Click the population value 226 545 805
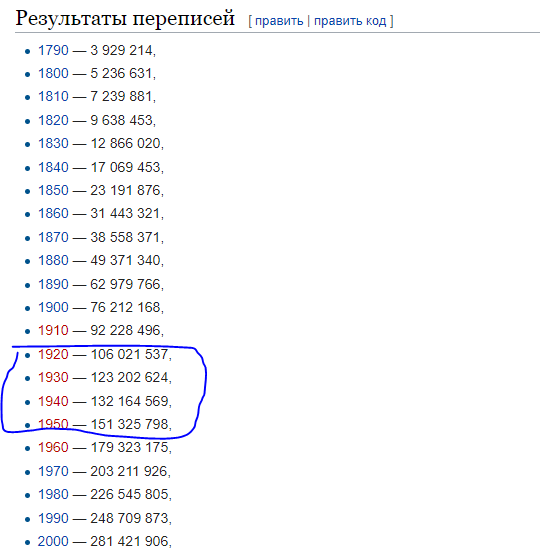The width and height of the screenshot is (540, 554). tap(129, 494)
